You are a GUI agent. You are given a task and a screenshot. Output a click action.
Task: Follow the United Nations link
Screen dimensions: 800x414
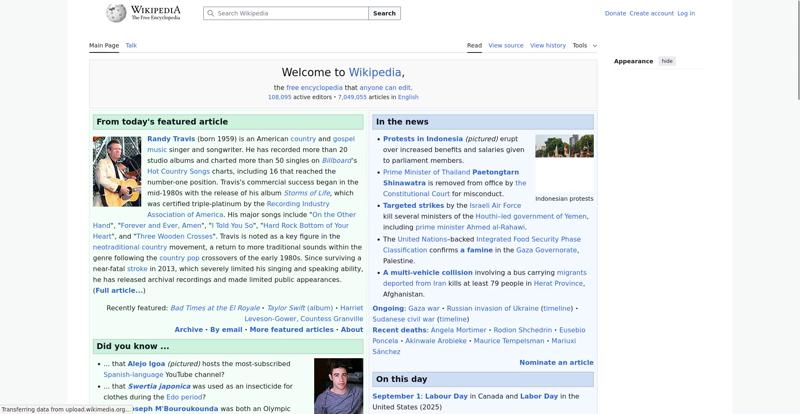(422, 239)
